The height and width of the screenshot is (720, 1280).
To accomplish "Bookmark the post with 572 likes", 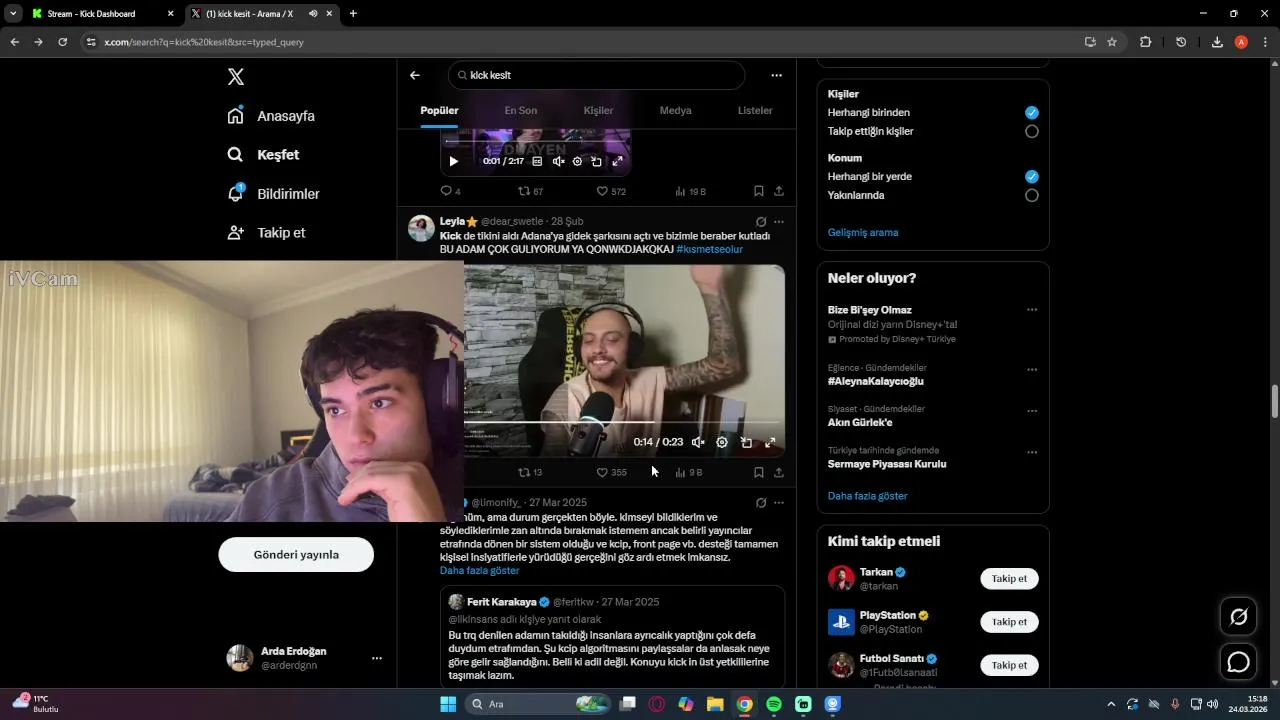I will click(x=758, y=191).
